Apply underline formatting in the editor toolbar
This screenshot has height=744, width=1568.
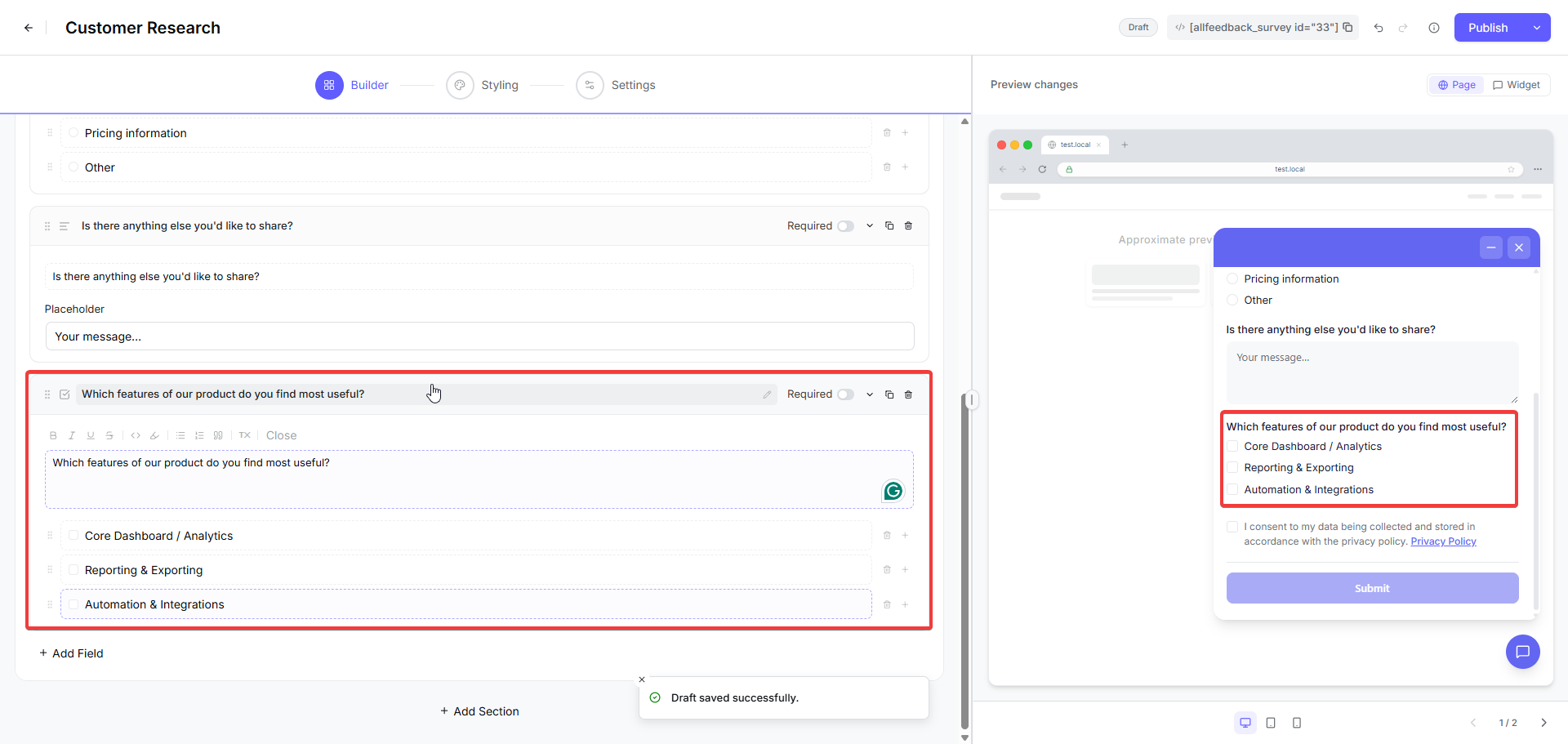91,435
